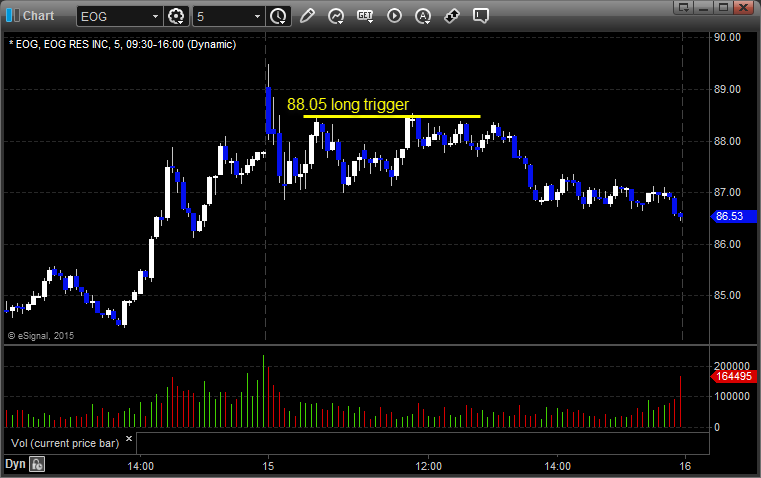Click the blue 86.53 current price marker

733,216
